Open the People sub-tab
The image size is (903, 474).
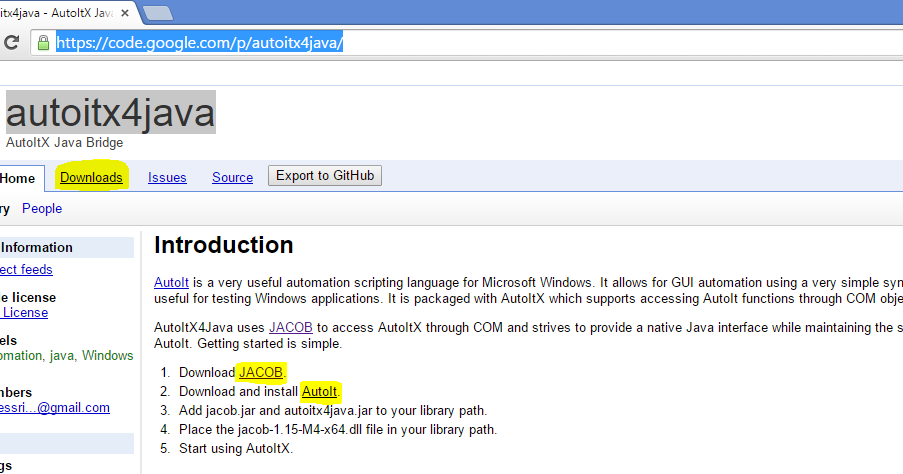tap(42, 208)
